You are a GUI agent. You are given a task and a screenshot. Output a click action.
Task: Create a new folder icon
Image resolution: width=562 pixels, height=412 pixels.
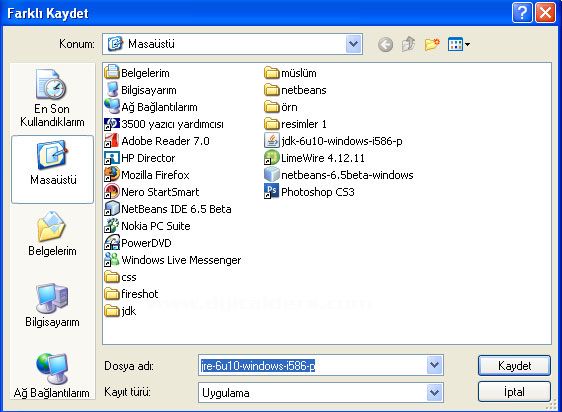(432, 44)
